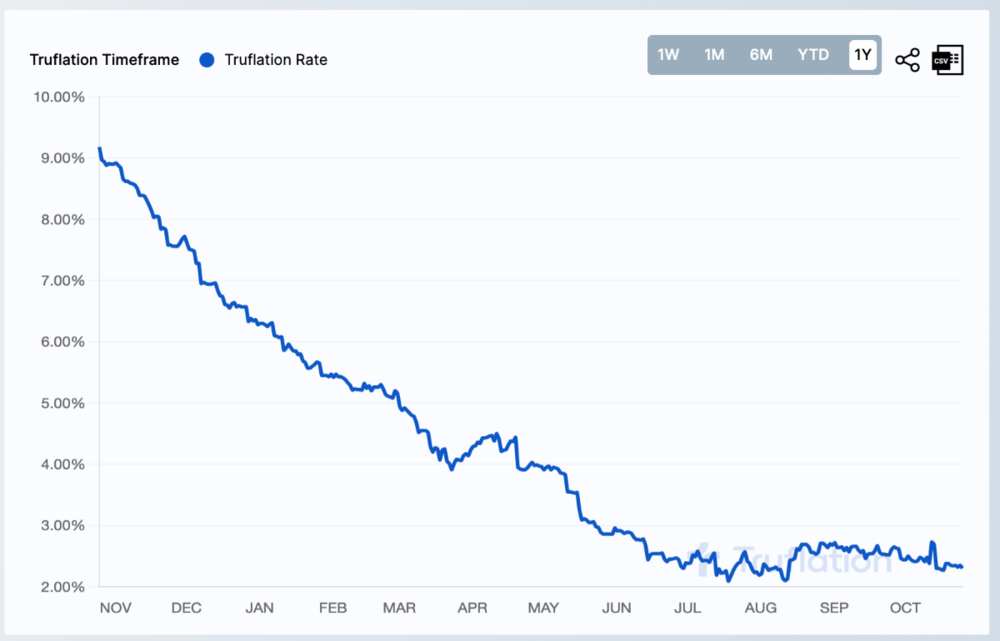
Task: Click the Truflation Rate legend label
Action: coord(276,60)
